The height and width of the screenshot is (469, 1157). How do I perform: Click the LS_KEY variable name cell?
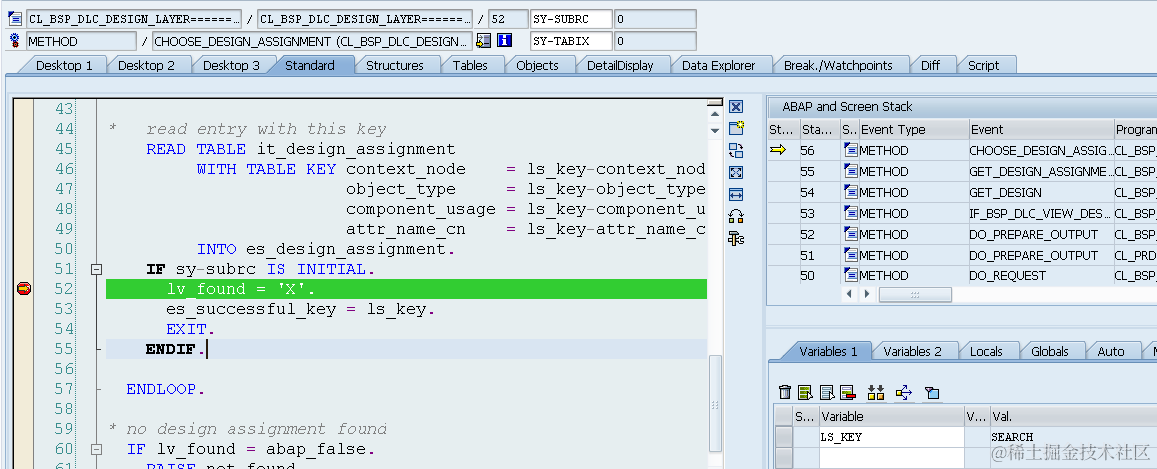pos(891,437)
